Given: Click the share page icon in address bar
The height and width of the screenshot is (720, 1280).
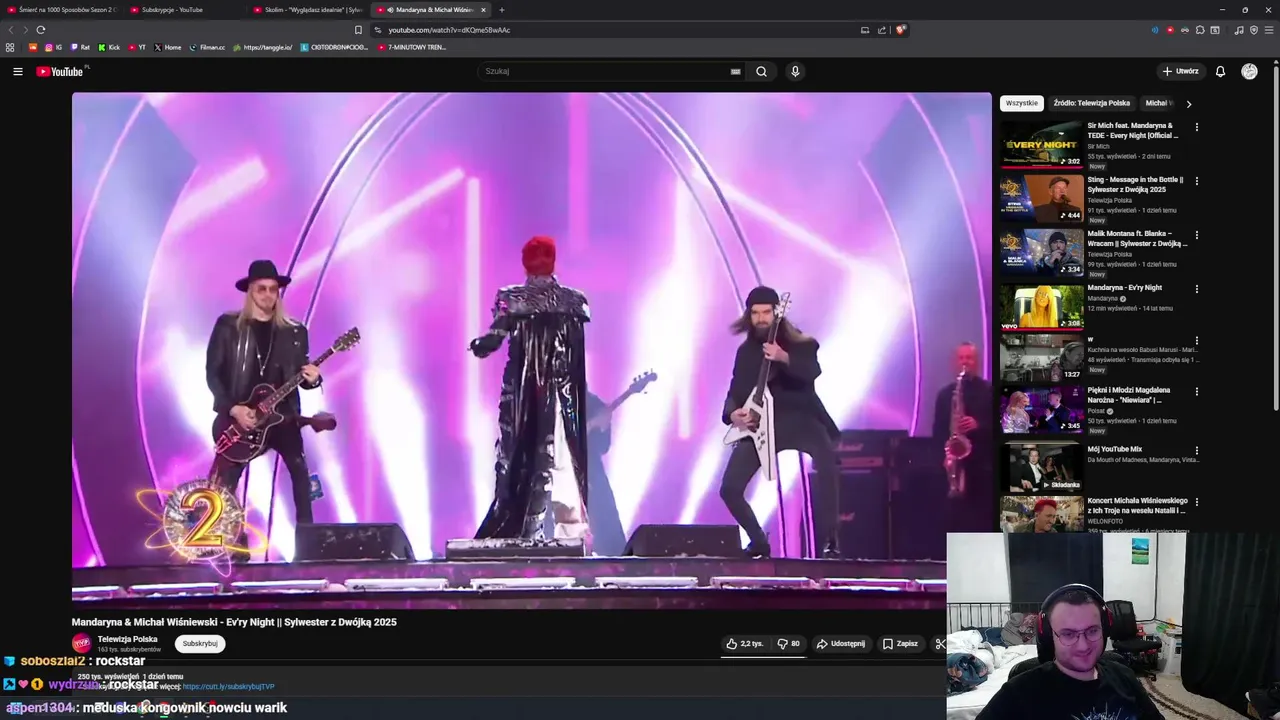Looking at the screenshot, I should tap(882, 30).
